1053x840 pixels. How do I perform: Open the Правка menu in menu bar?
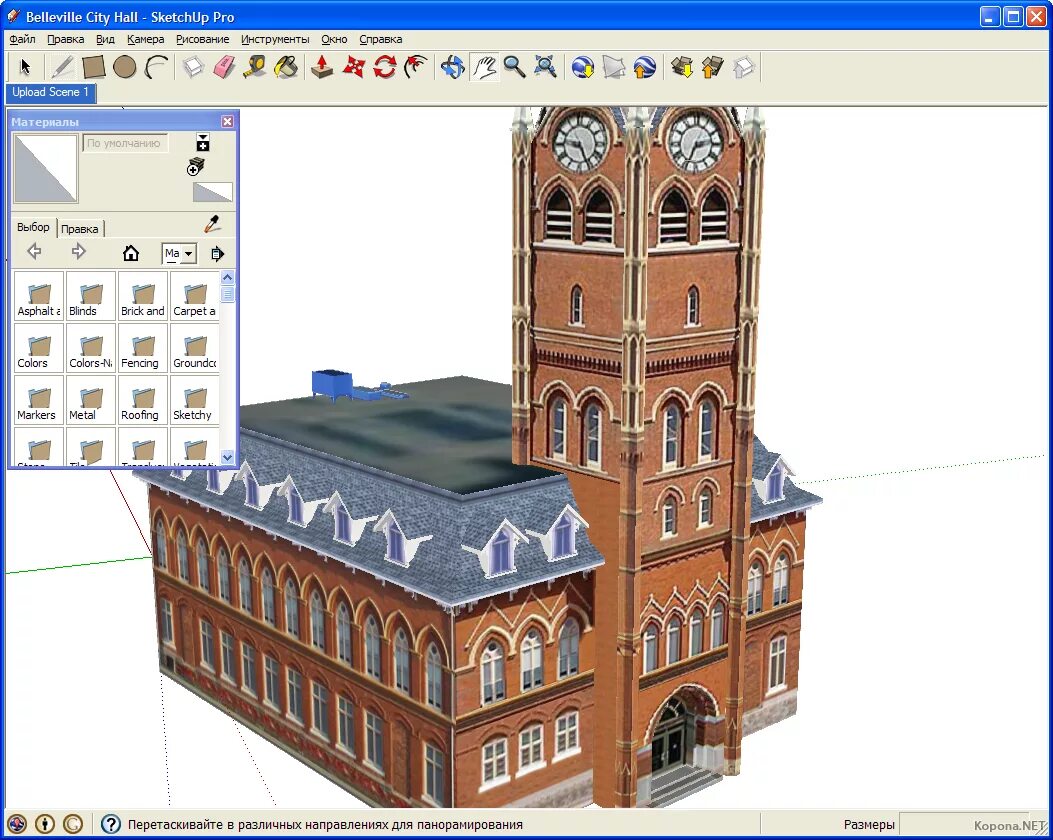[x=66, y=39]
